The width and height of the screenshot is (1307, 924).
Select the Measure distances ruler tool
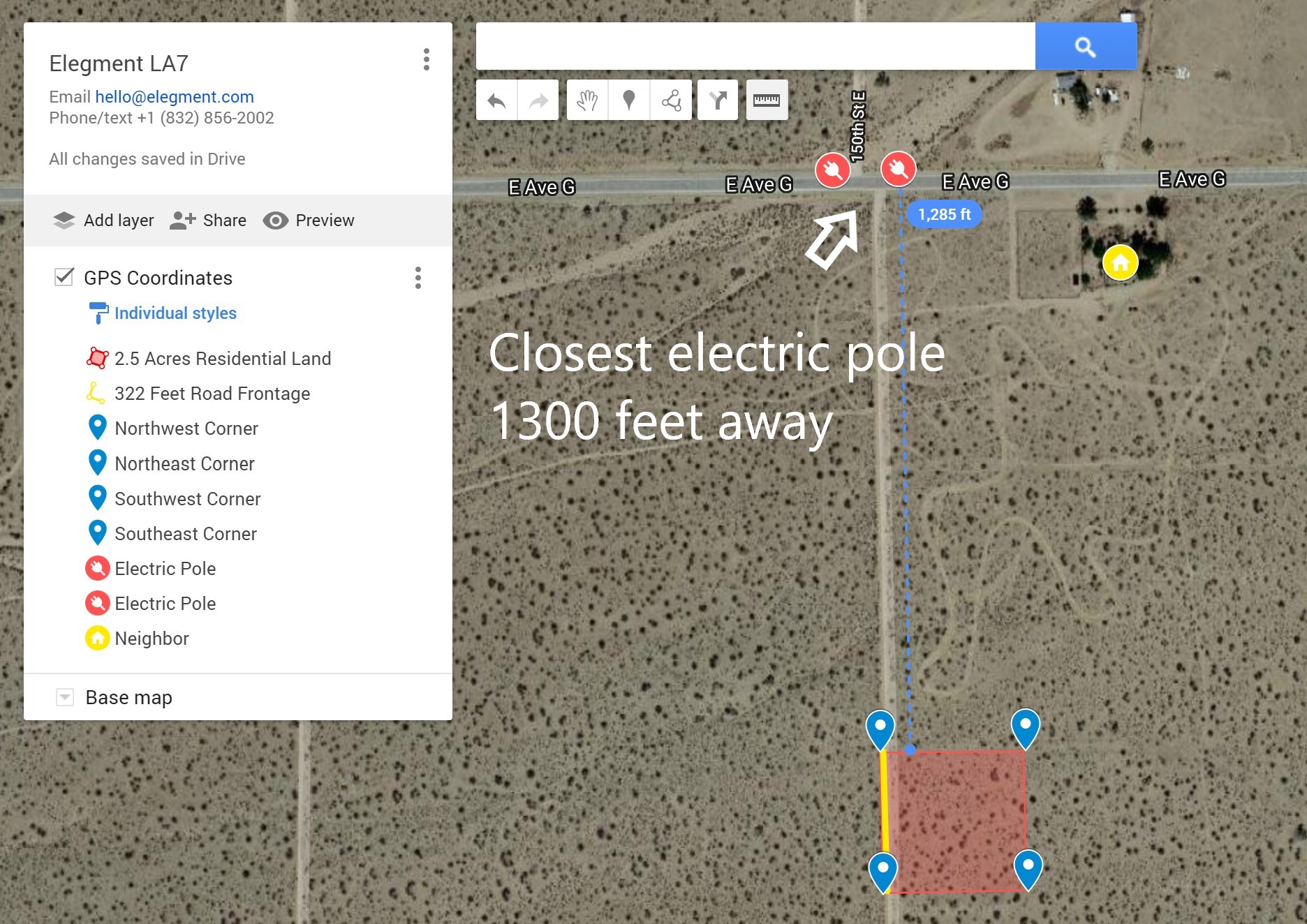tap(767, 100)
